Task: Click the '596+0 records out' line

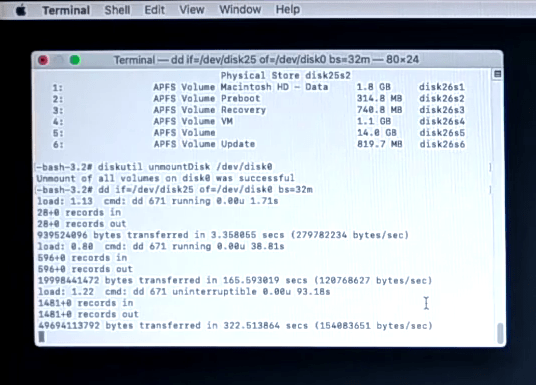Action: tap(85, 269)
